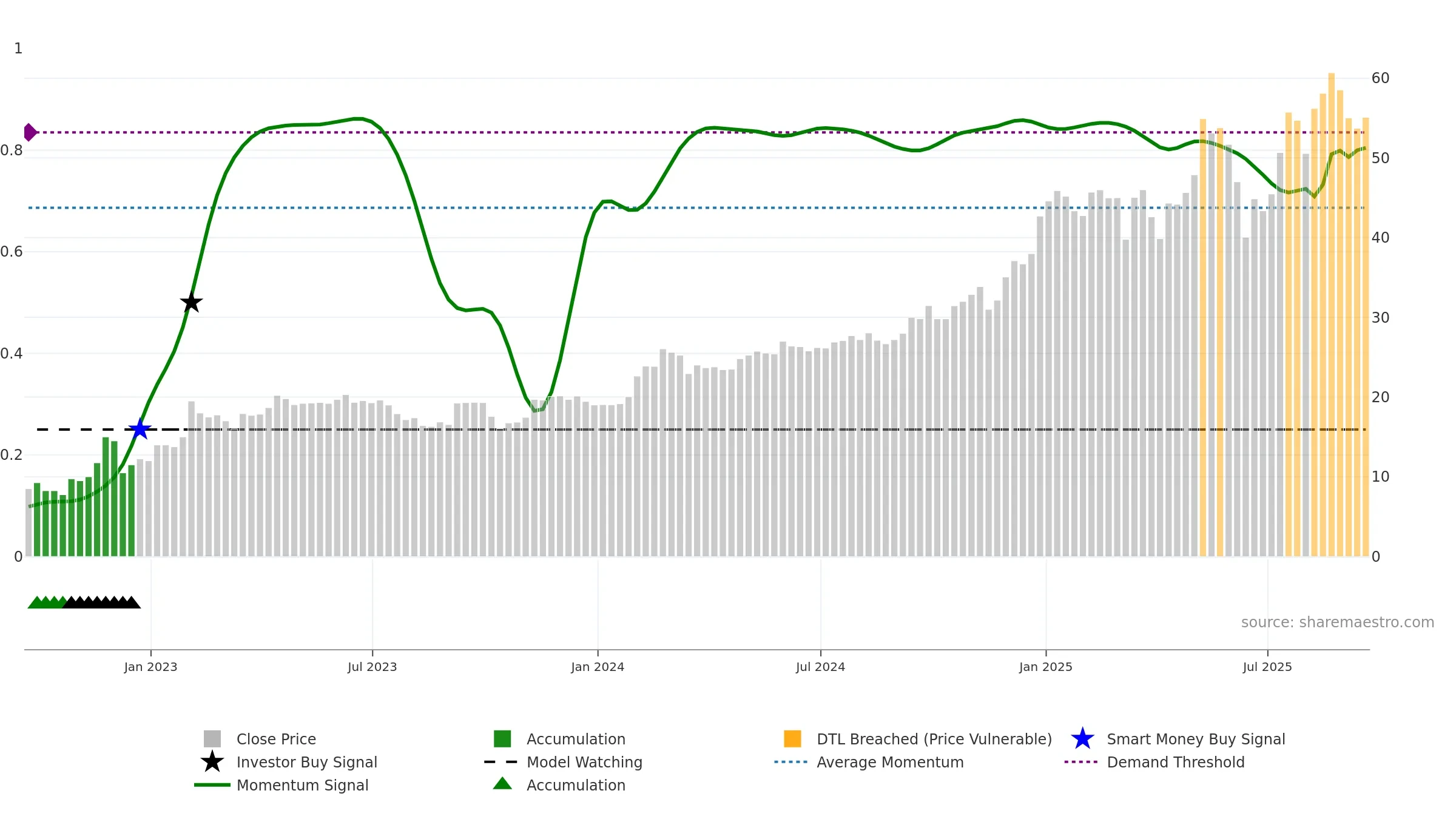Click the 20 value on right axis
This screenshot has width=1456, height=819.
coord(1380,397)
